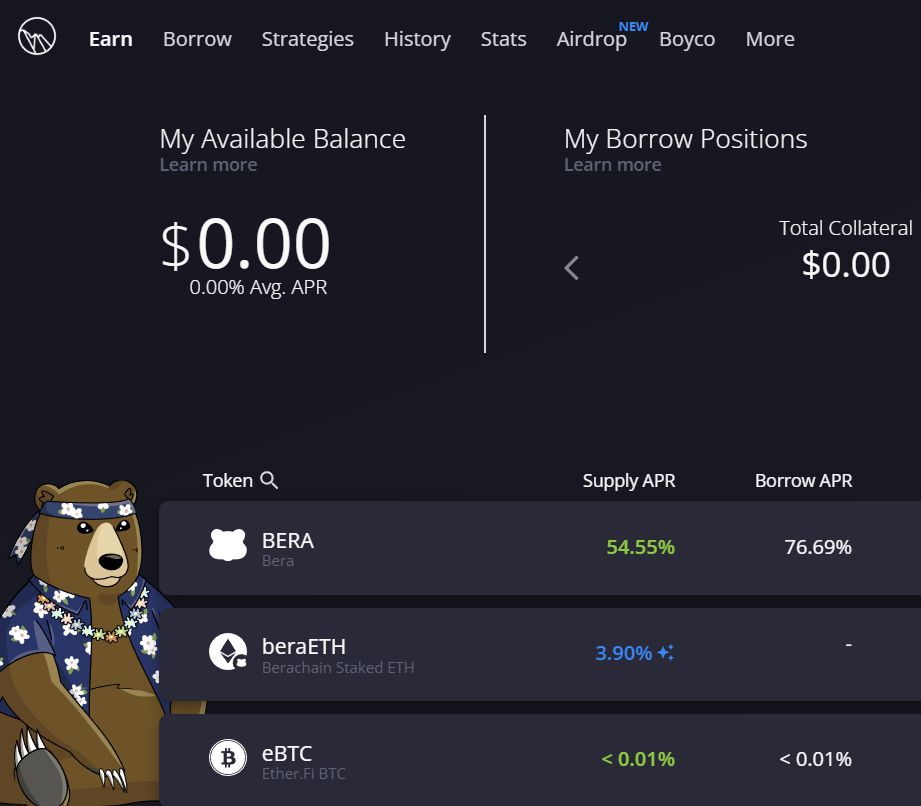Viewport: 921px width, 806px height.
Task: Navigate to the Boyco tab
Action: tap(687, 39)
